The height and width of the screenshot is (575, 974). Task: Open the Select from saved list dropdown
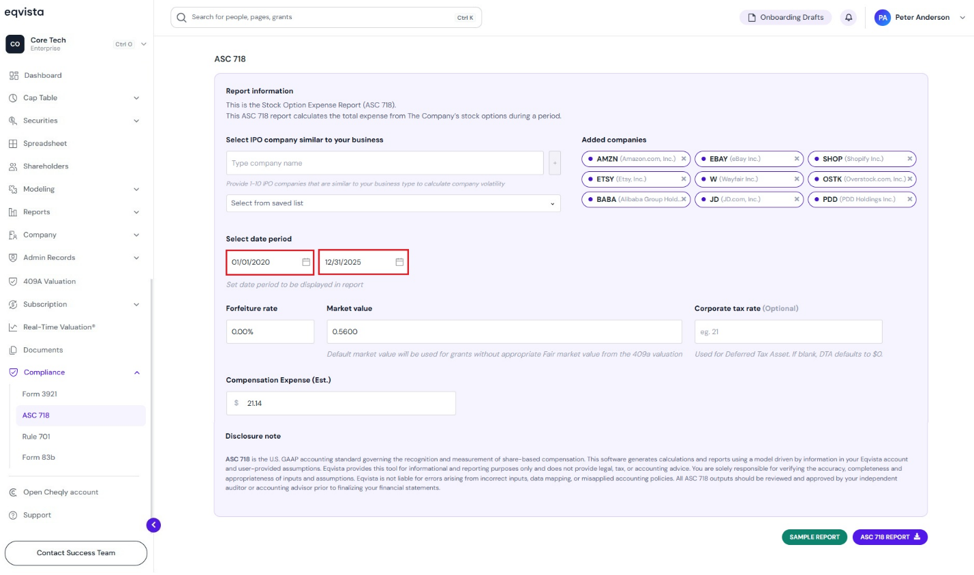coord(393,204)
